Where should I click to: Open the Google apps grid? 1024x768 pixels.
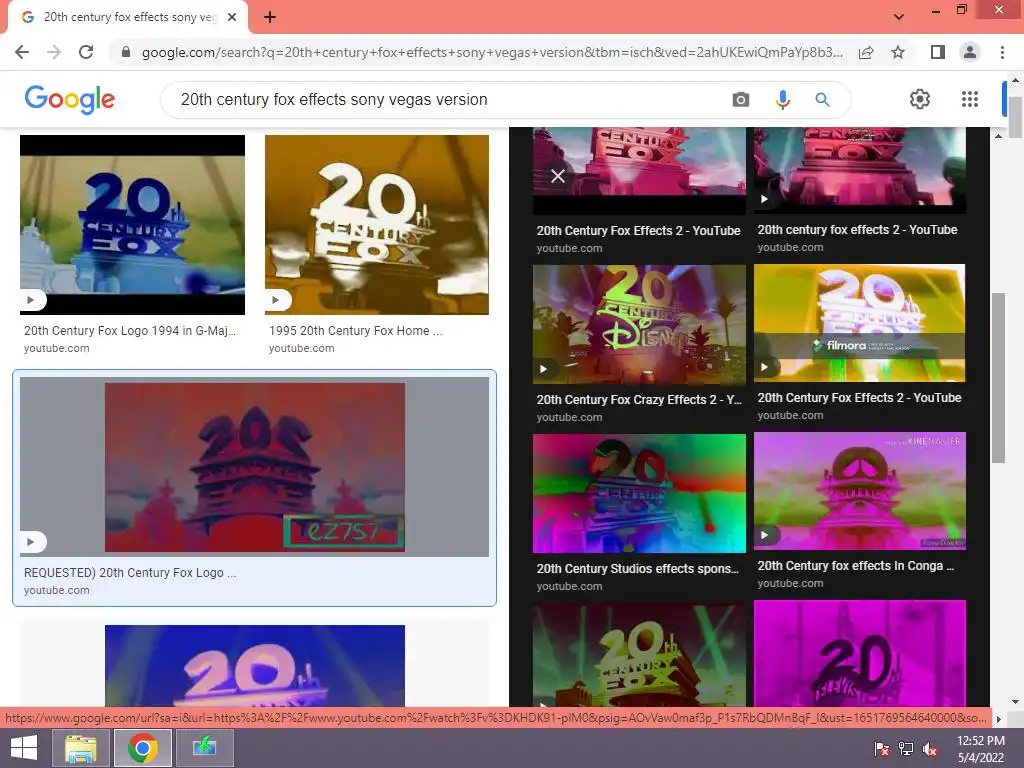pyautogui.click(x=970, y=99)
